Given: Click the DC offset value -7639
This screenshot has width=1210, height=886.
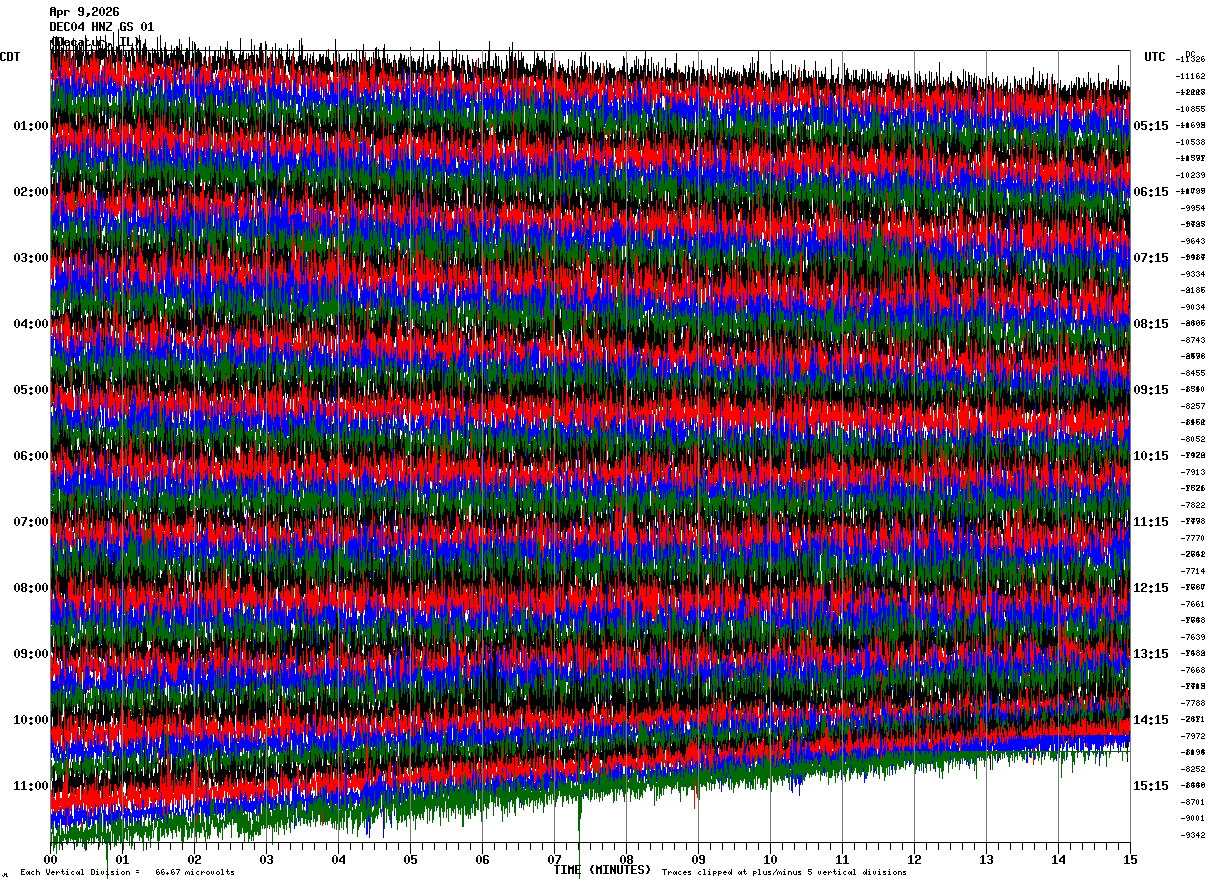Looking at the screenshot, I should pos(1192,637).
